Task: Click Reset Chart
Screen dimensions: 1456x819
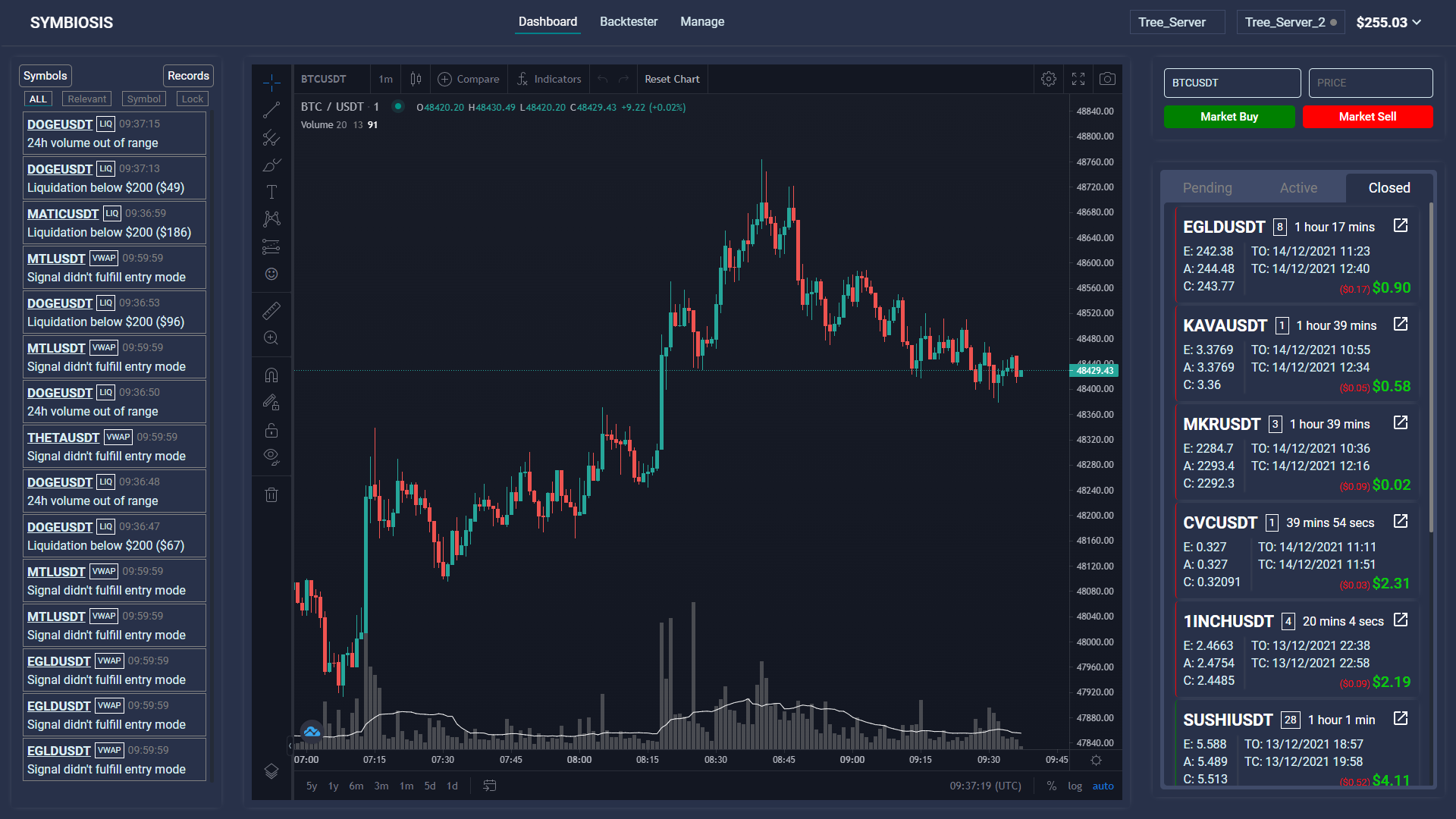Action: [672, 79]
